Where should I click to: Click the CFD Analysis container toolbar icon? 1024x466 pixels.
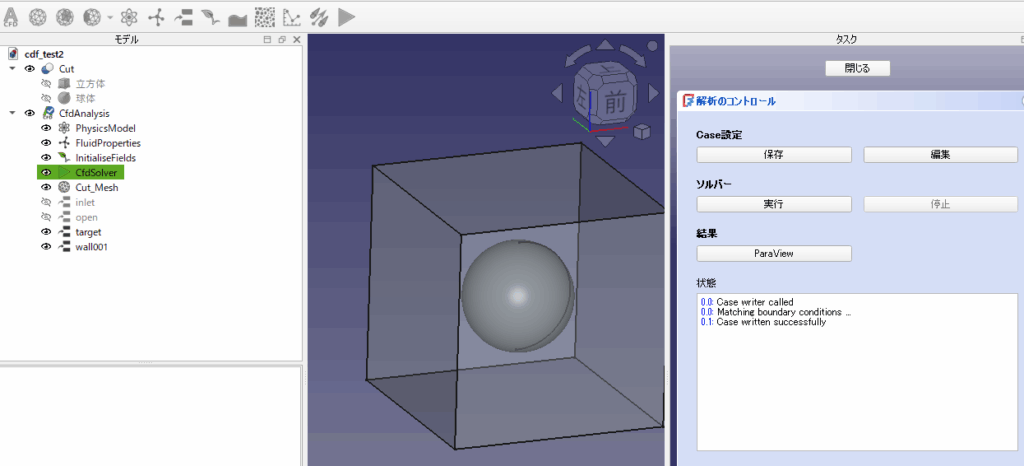coord(12,17)
